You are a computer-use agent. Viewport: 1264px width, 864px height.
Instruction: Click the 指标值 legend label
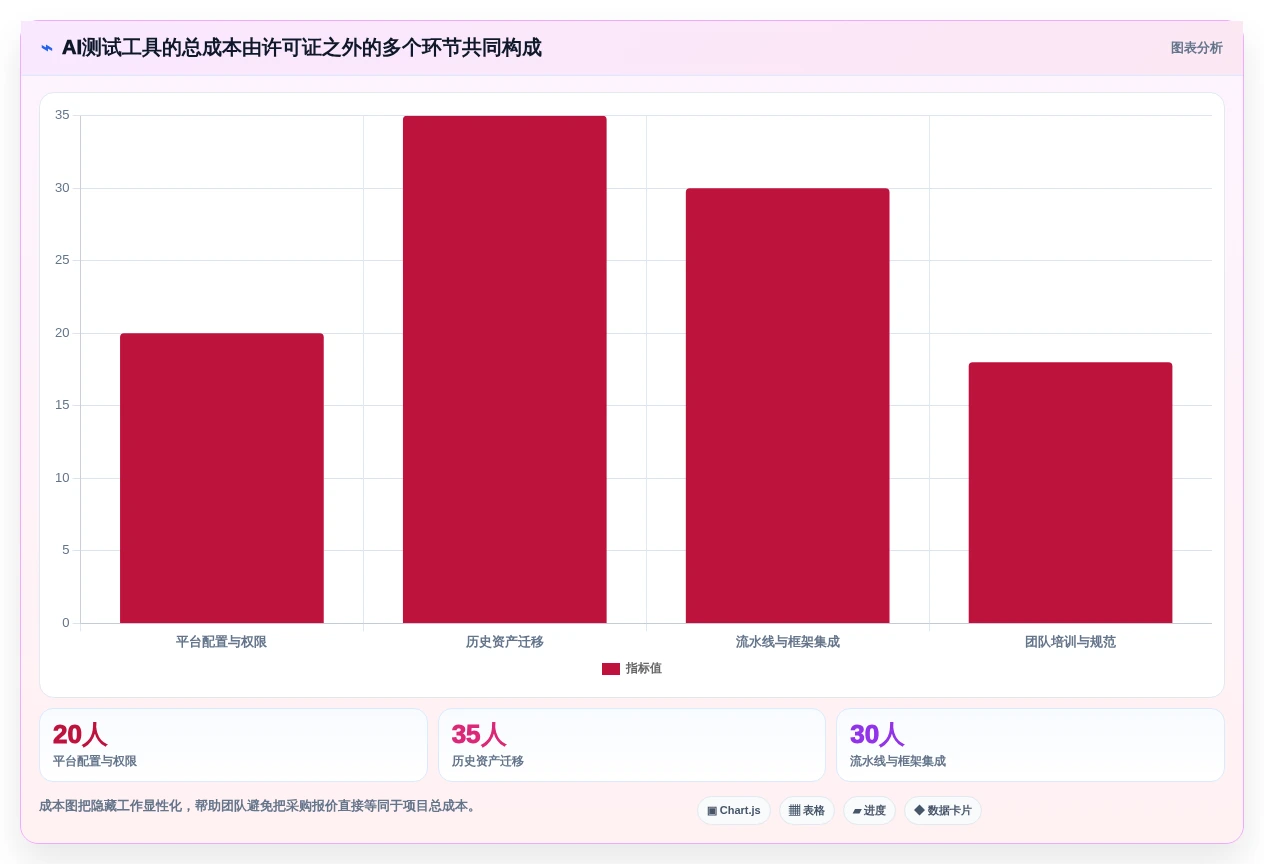point(643,669)
